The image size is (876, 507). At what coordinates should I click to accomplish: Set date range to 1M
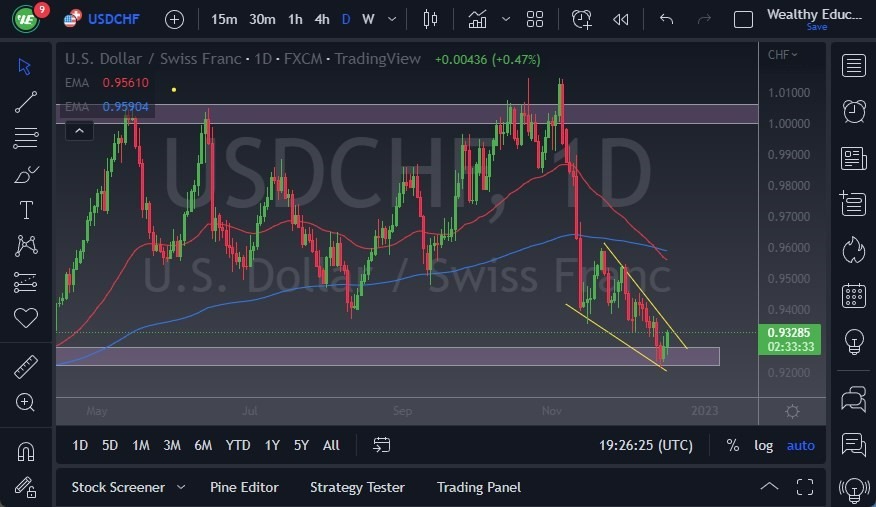tap(141, 445)
